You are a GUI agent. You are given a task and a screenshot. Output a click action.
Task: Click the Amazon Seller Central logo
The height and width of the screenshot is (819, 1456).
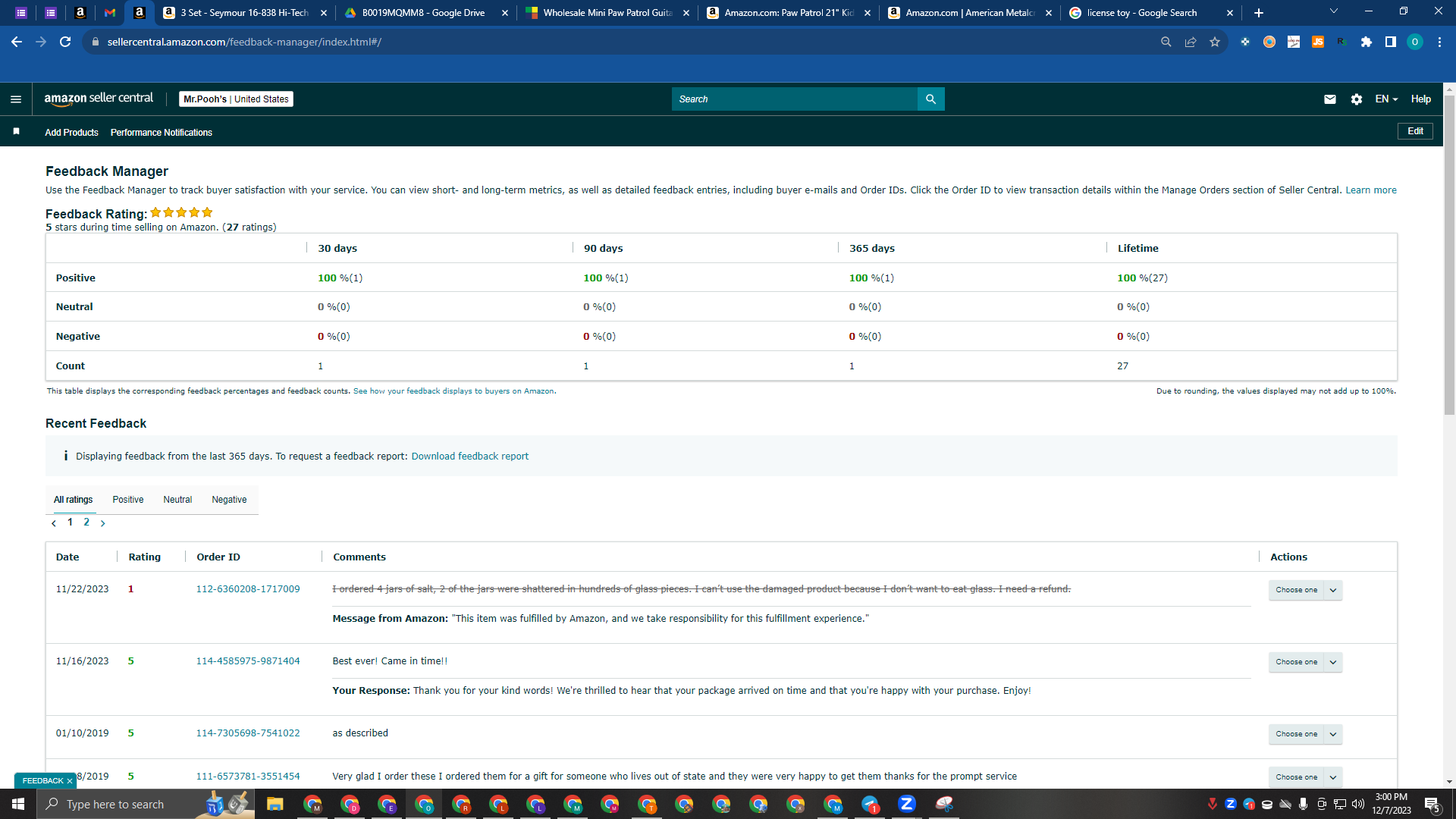[x=99, y=99]
